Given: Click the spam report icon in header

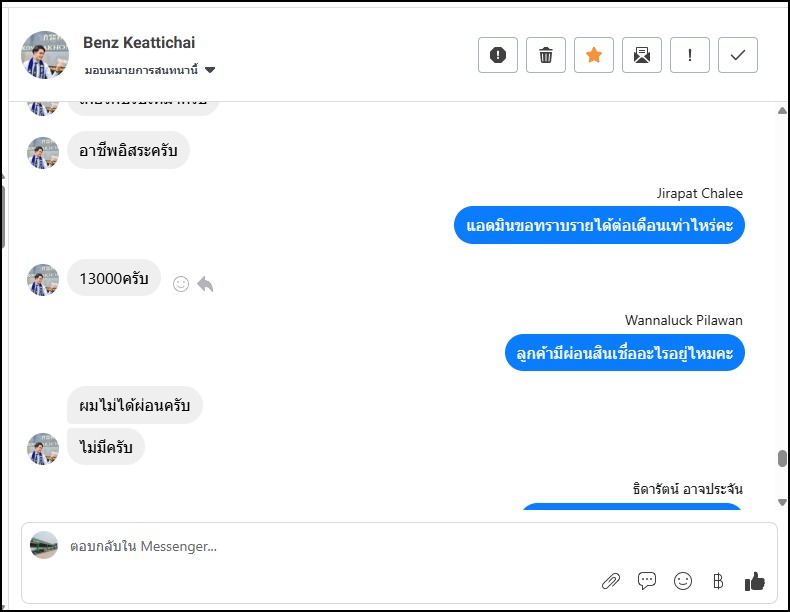Looking at the screenshot, I should [x=498, y=55].
